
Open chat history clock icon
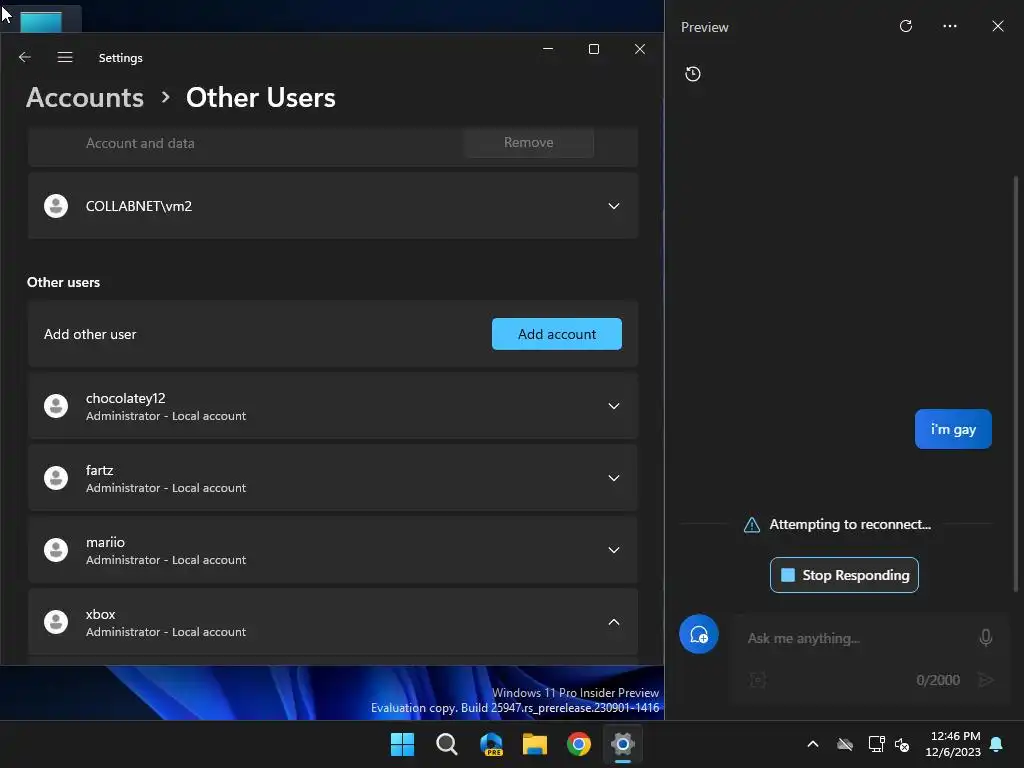click(x=693, y=74)
